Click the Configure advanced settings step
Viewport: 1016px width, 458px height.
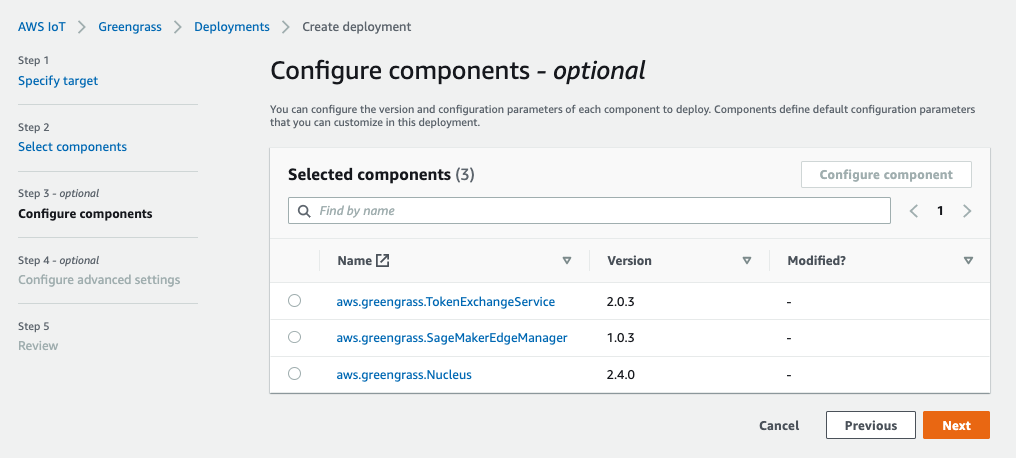(99, 280)
